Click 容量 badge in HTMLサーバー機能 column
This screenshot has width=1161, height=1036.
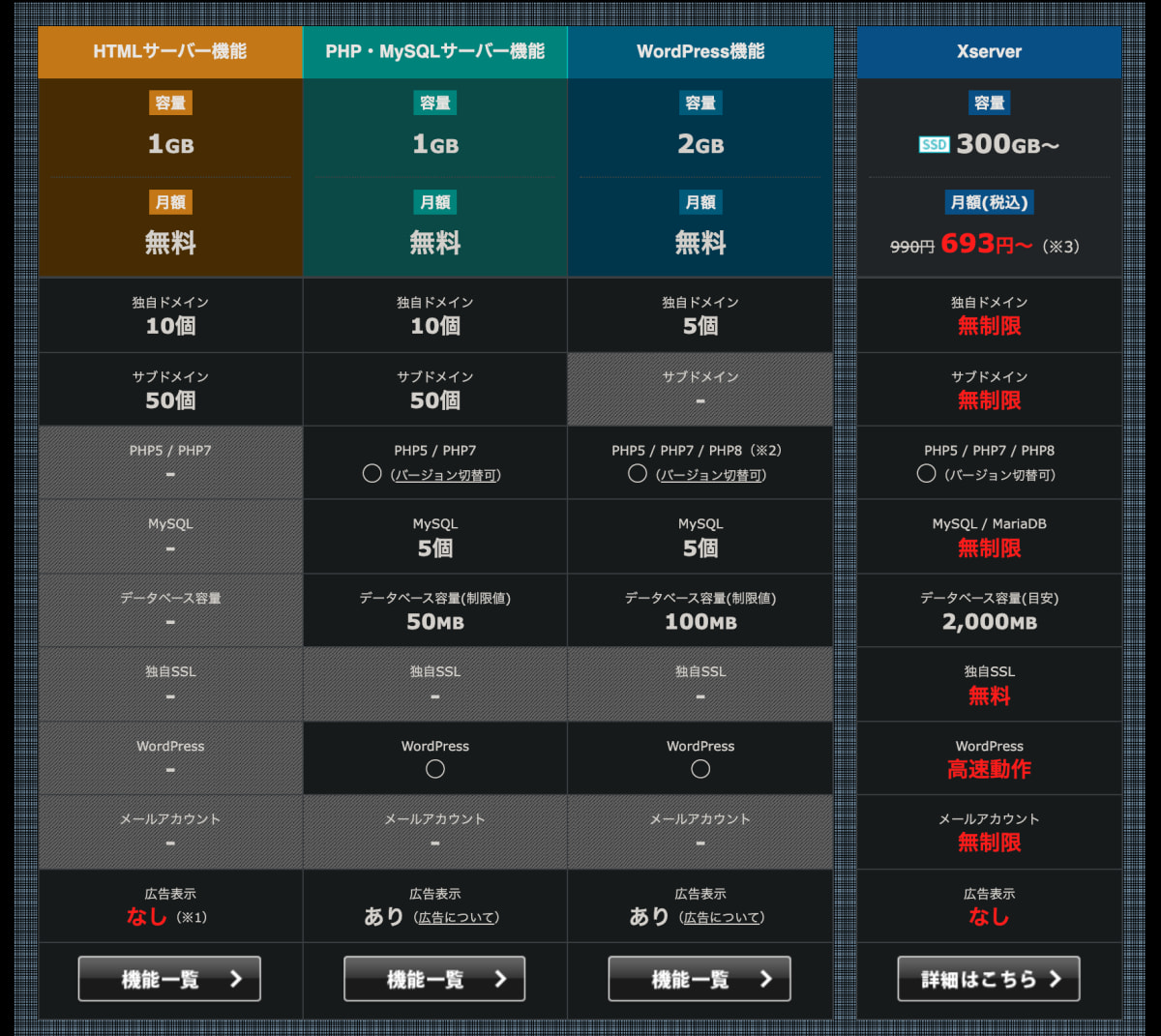click(x=170, y=103)
